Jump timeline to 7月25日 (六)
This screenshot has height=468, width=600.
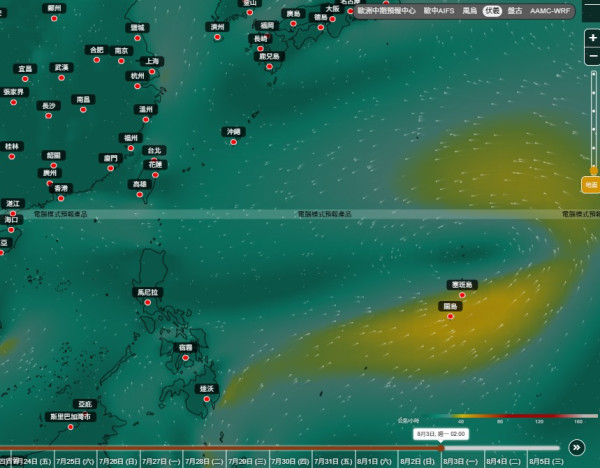(75, 461)
